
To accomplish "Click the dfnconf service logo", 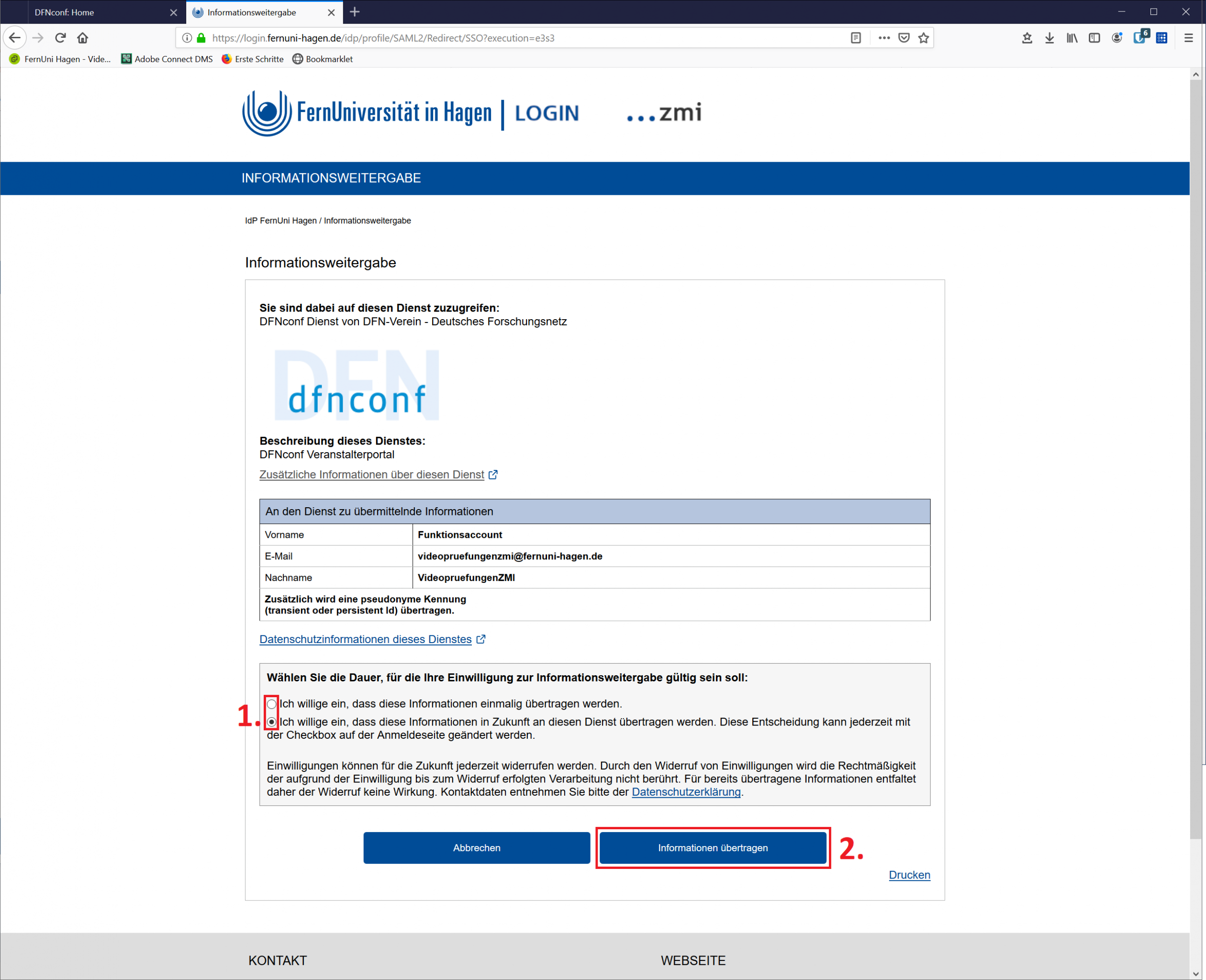I will [356, 385].
